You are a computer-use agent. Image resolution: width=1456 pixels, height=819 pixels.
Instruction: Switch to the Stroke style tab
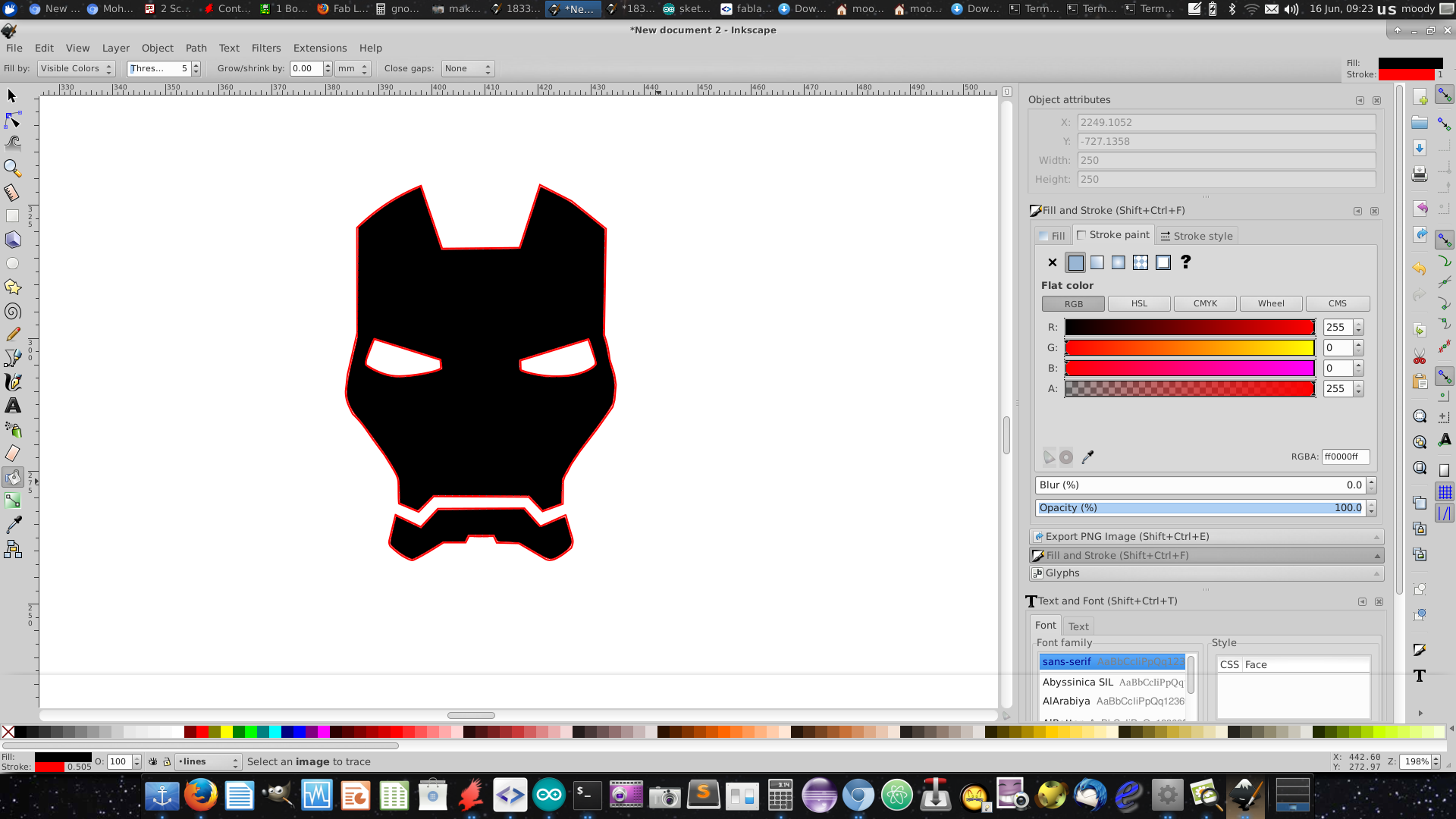coord(1197,236)
